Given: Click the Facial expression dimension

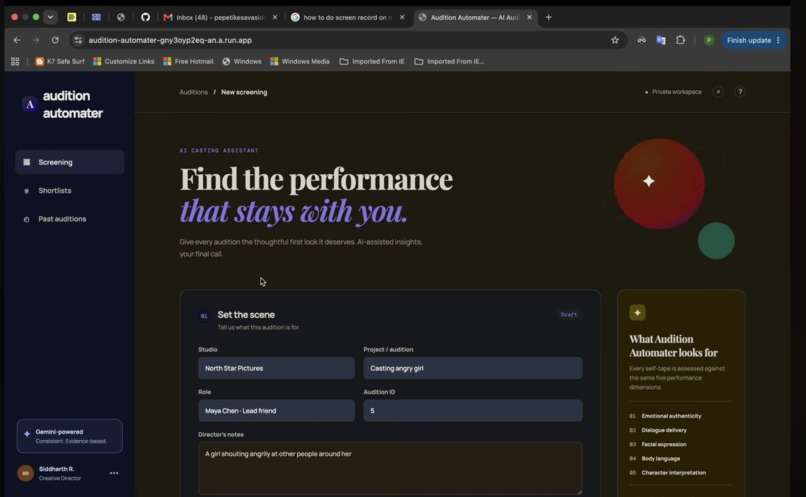Looking at the screenshot, I should coord(664,444).
